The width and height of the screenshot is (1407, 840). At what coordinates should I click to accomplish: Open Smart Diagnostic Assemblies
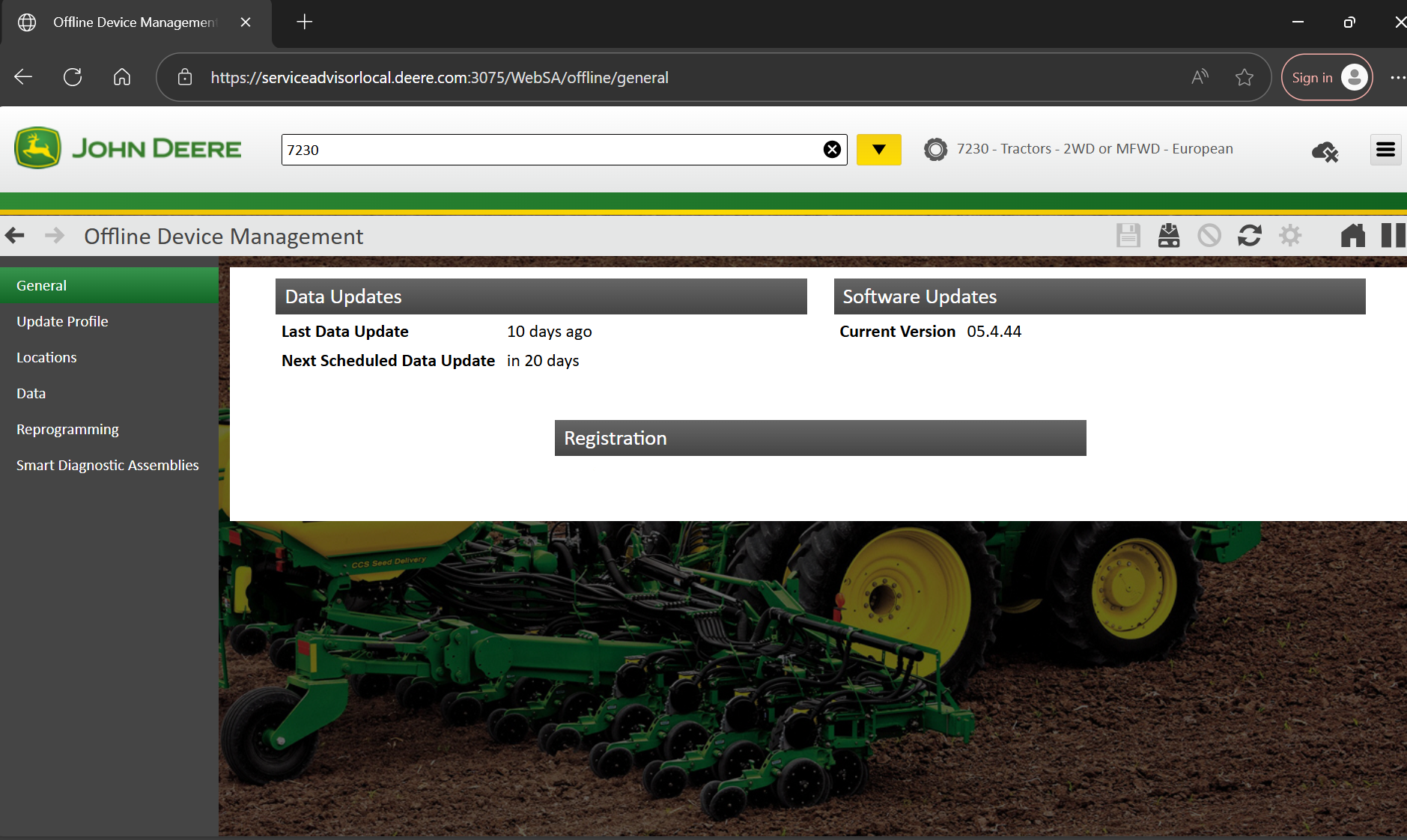pyautogui.click(x=108, y=465)
